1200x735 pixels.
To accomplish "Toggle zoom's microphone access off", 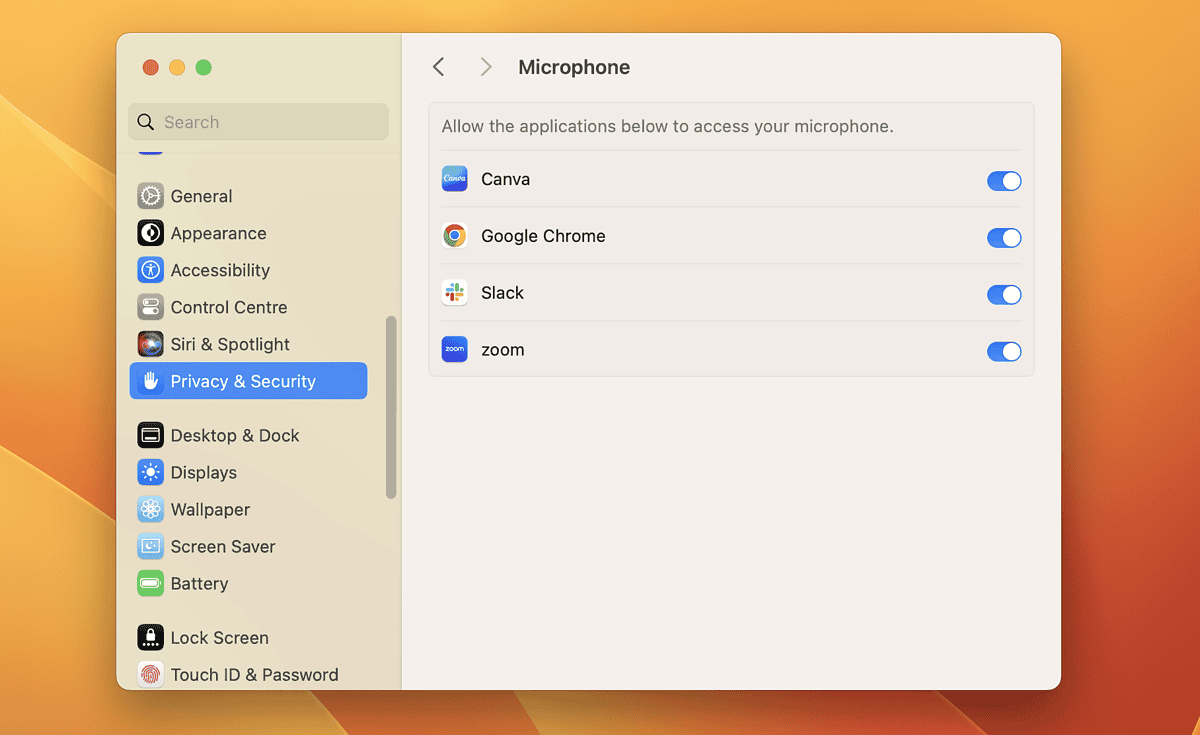I will (1004, 351).
